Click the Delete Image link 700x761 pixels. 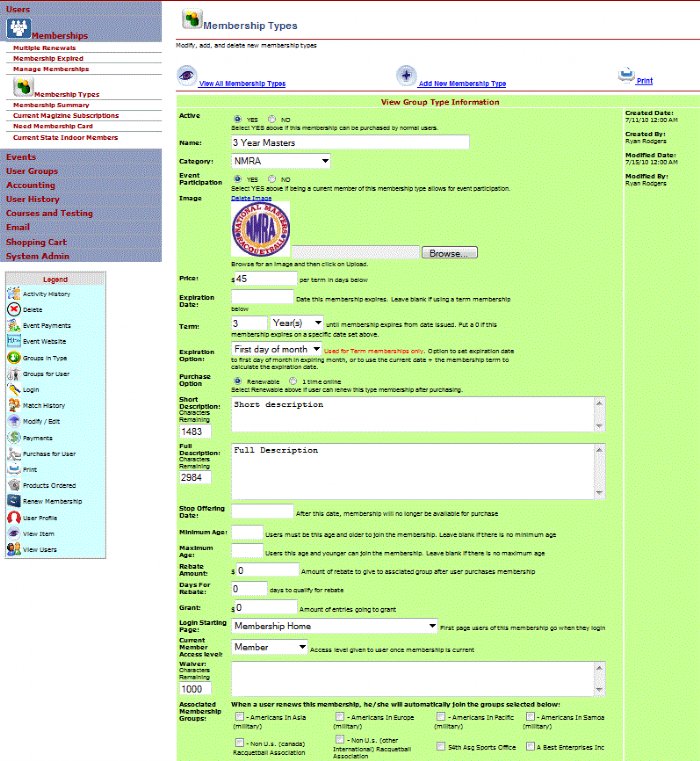coord(251,198)
